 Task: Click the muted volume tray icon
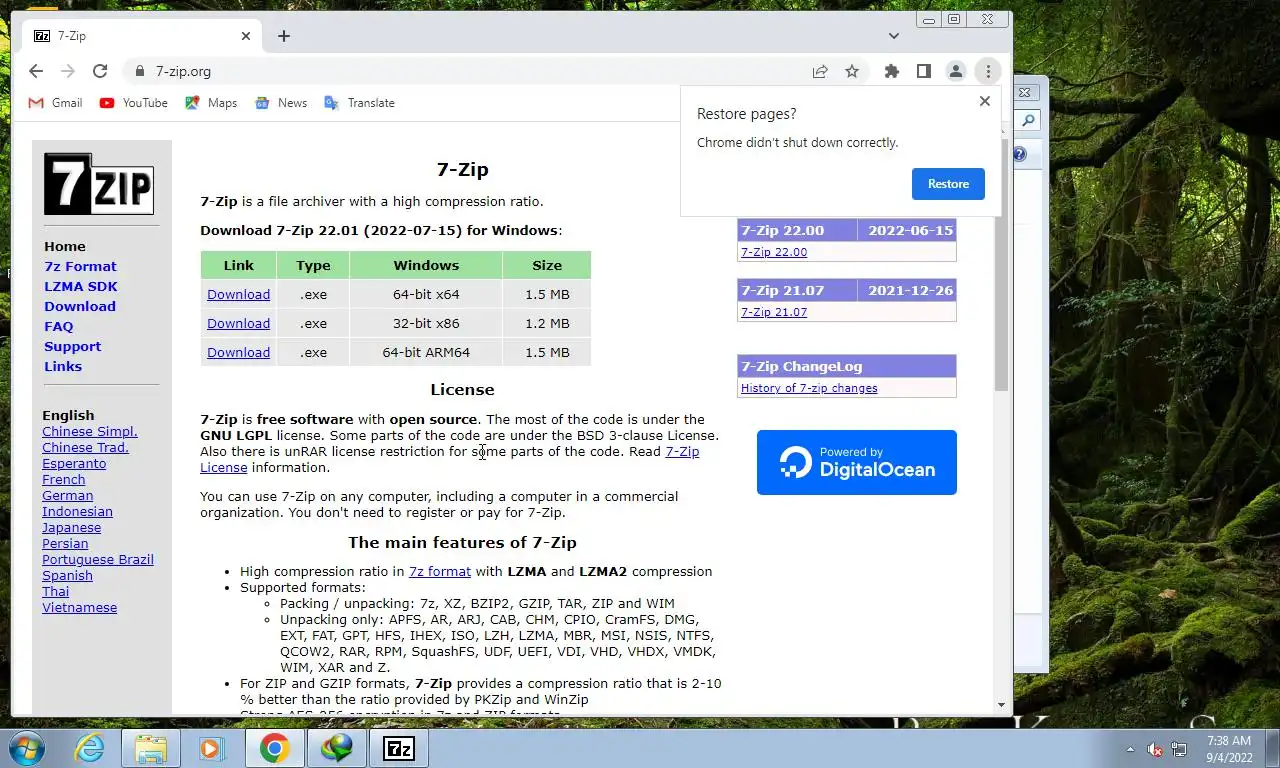[x=1155, y=749]
